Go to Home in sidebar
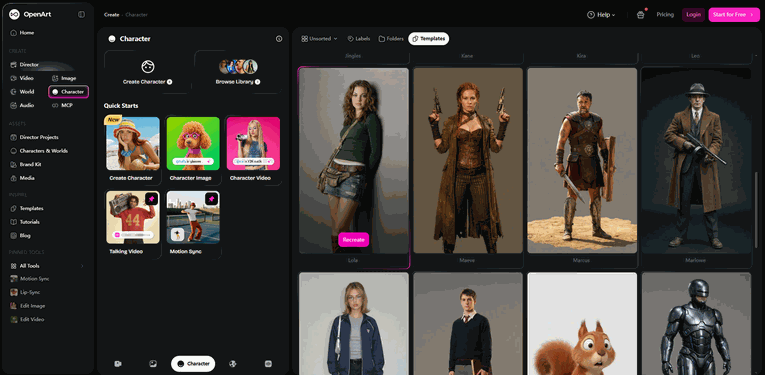The width and height of the screenshot is (765, 375). [x=22, y=33]
